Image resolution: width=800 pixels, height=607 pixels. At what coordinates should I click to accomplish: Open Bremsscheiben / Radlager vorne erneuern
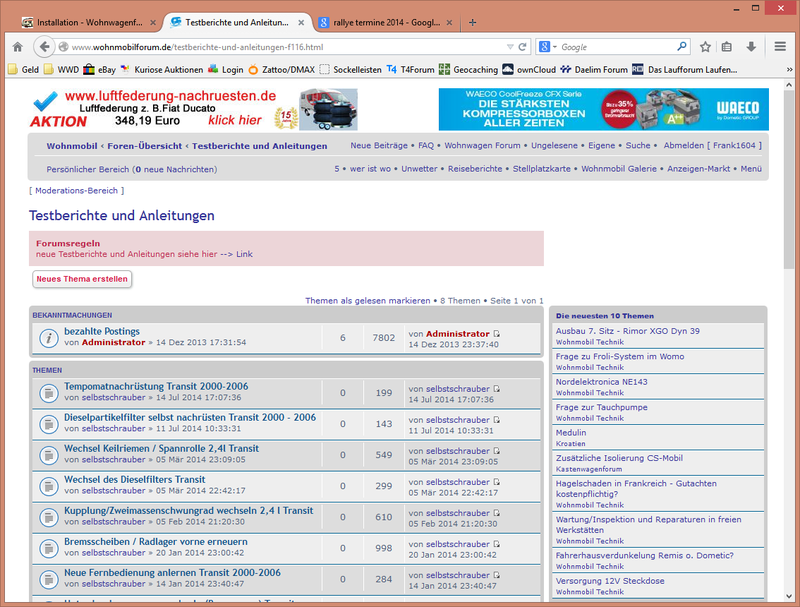pyautogui.click(x=156, y=542)
